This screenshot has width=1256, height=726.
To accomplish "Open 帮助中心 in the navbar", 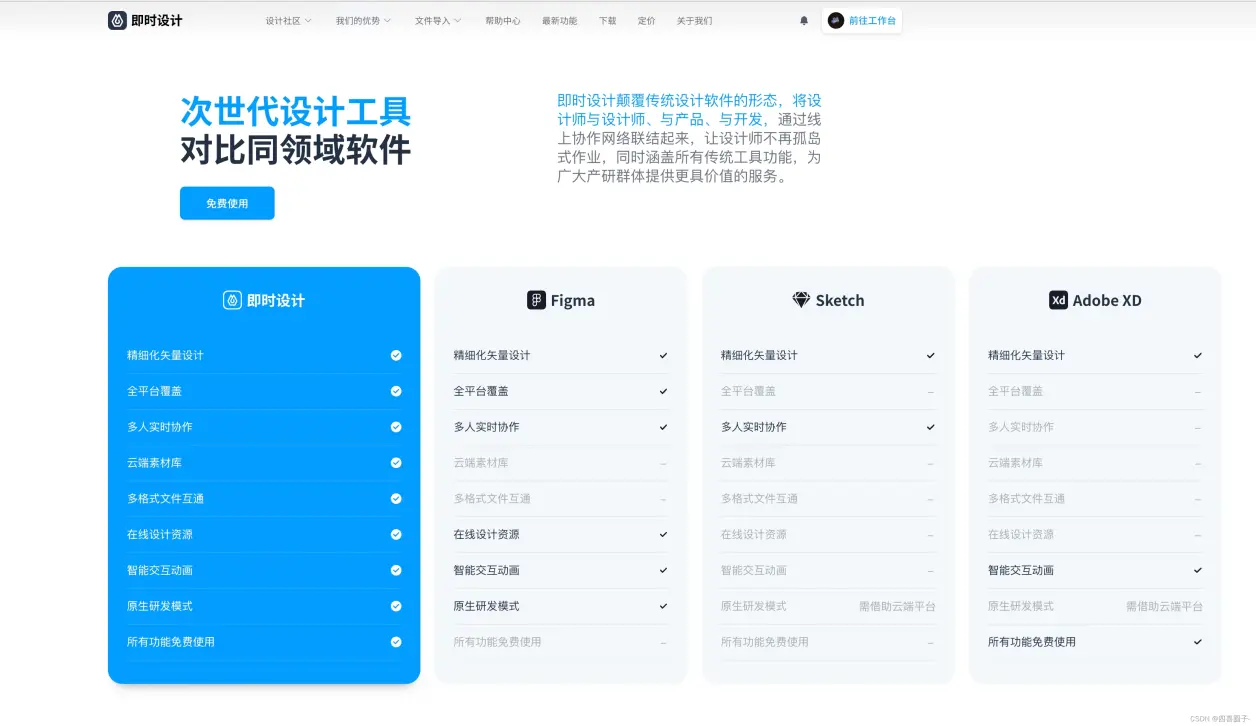I will click(x=503, y=20).
